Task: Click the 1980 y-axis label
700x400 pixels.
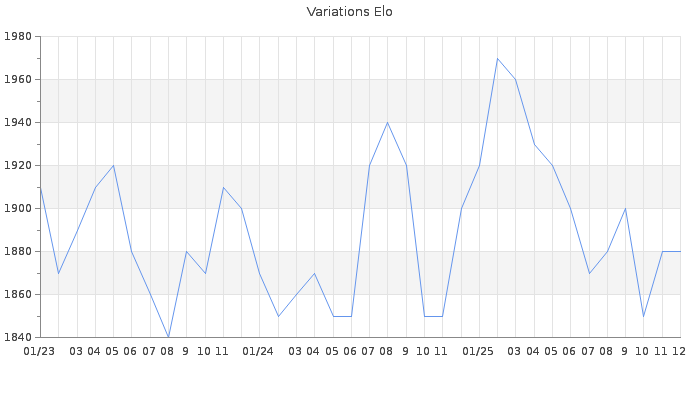Action: [x=19, y=37]
